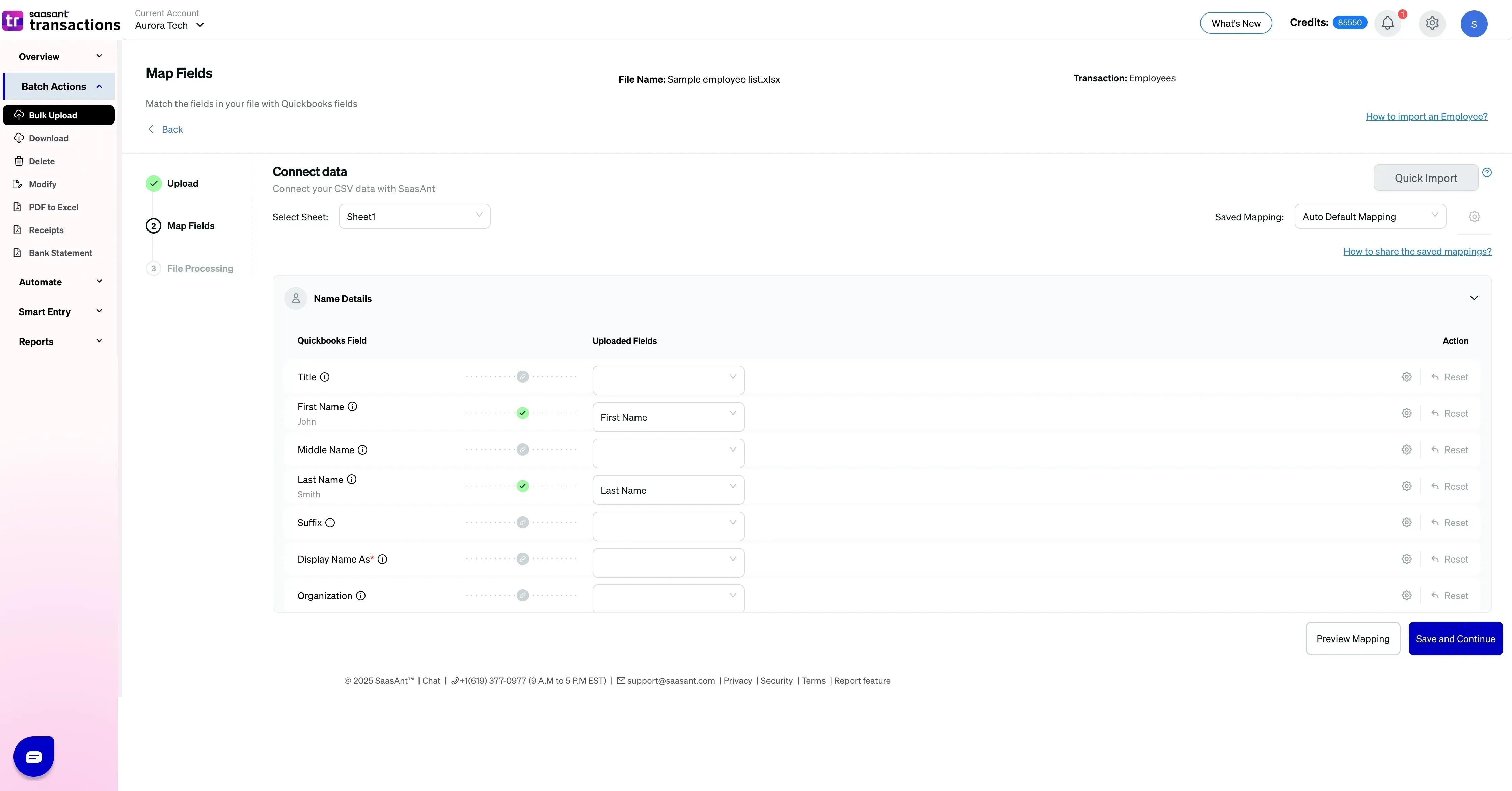The height and width of the screenshot is (791, 1512).
Task: Open the Select Sheet dropdown
Action: pos(414,216)
